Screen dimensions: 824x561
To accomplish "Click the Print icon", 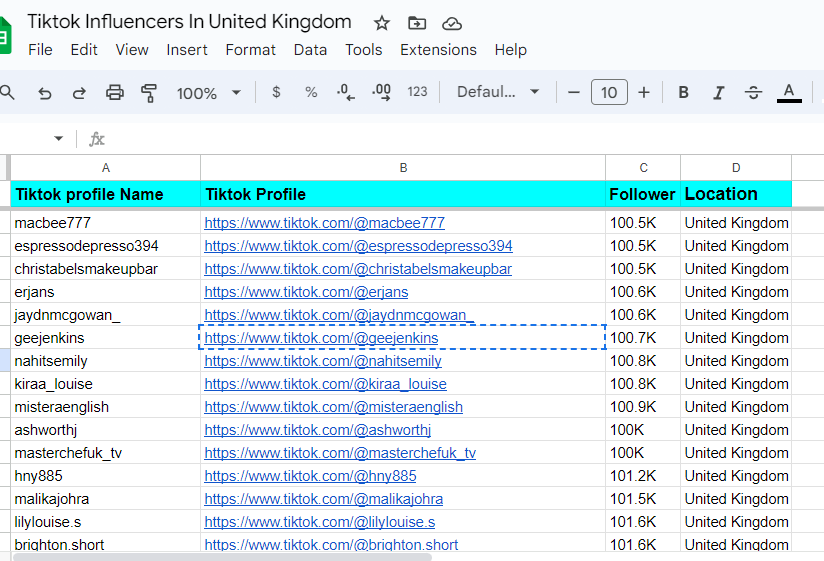I will [115, 93].
